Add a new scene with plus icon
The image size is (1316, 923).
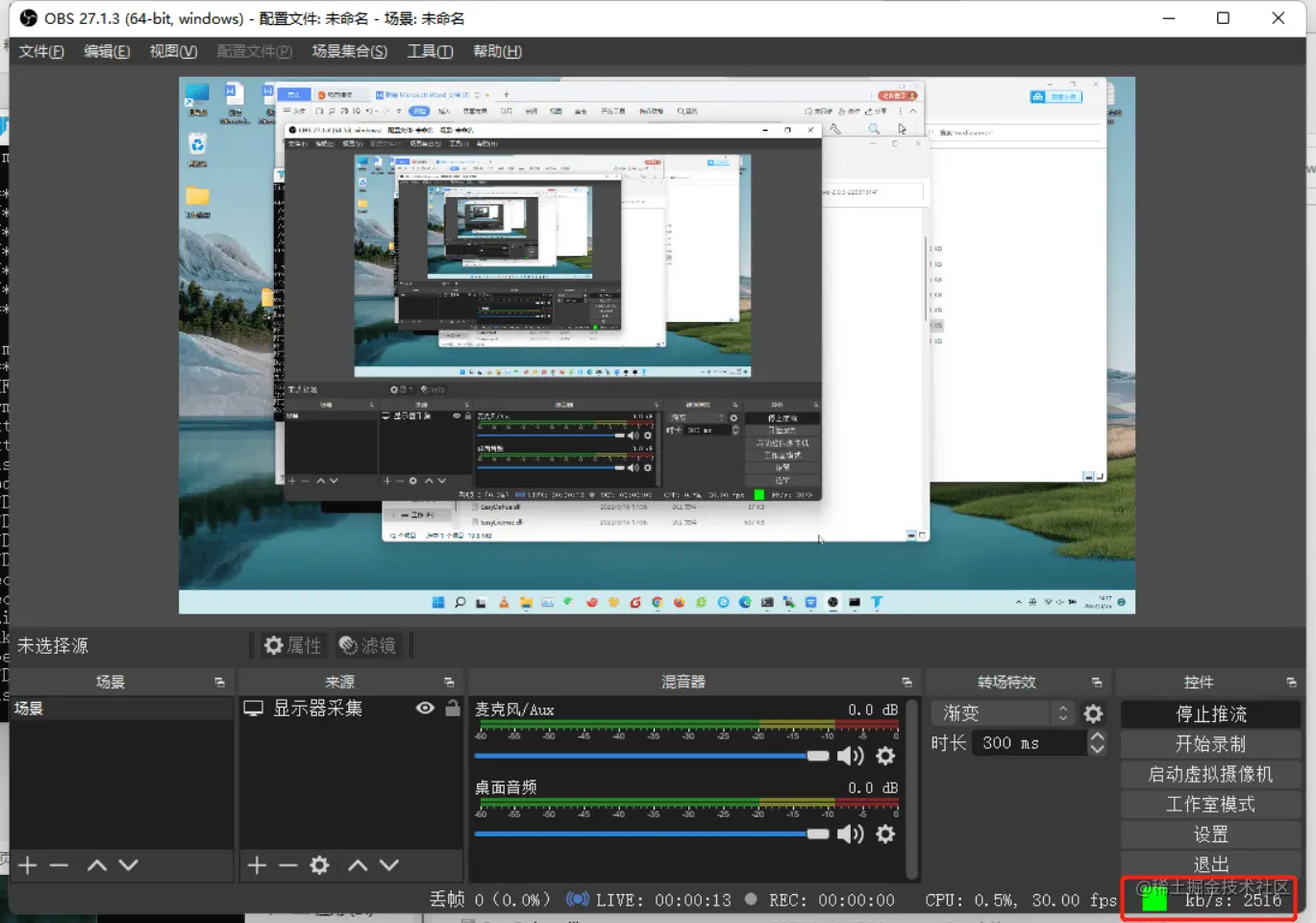coord(28,865)
